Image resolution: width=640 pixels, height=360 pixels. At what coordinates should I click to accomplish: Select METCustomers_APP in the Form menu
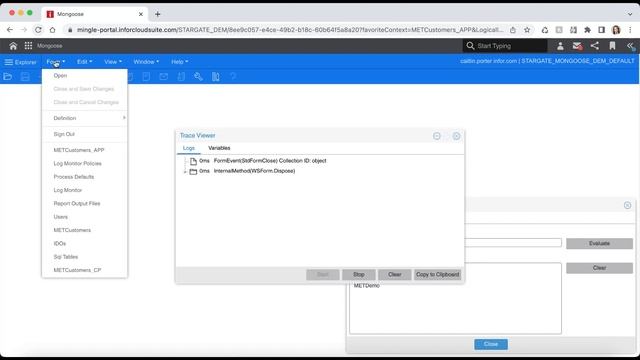click(79, 150)
